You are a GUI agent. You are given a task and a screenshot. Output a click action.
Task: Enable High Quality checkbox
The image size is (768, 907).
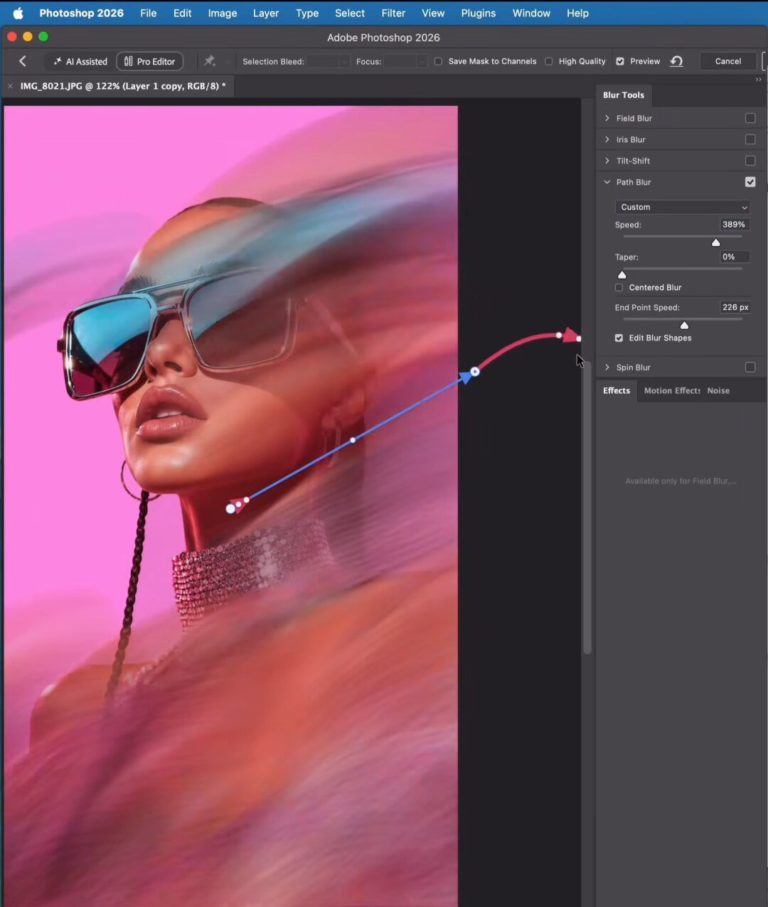point(548,61)
